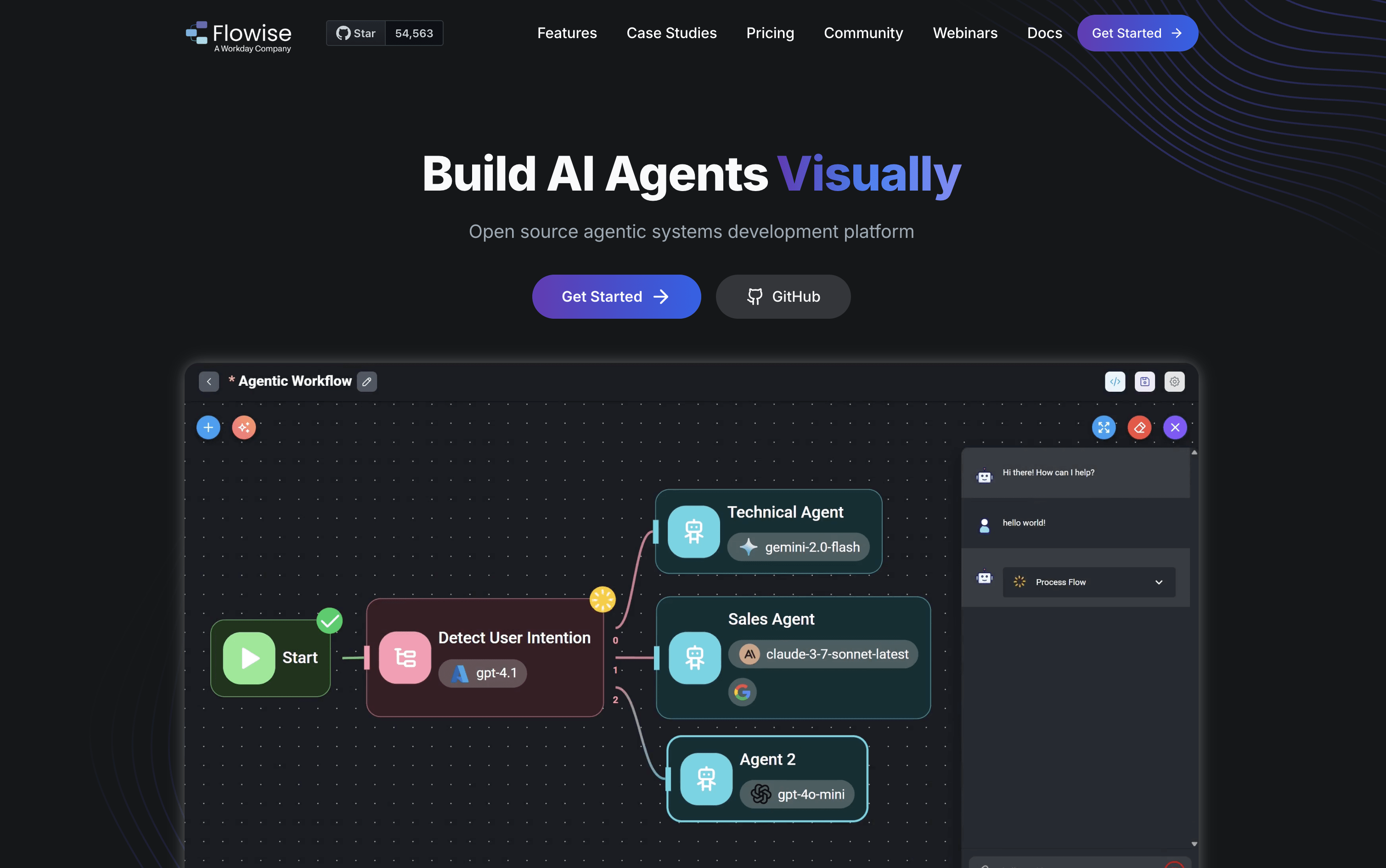Click the gpt-4o-mini model chip
This screenshot has width=1386, height=868.
797,795
